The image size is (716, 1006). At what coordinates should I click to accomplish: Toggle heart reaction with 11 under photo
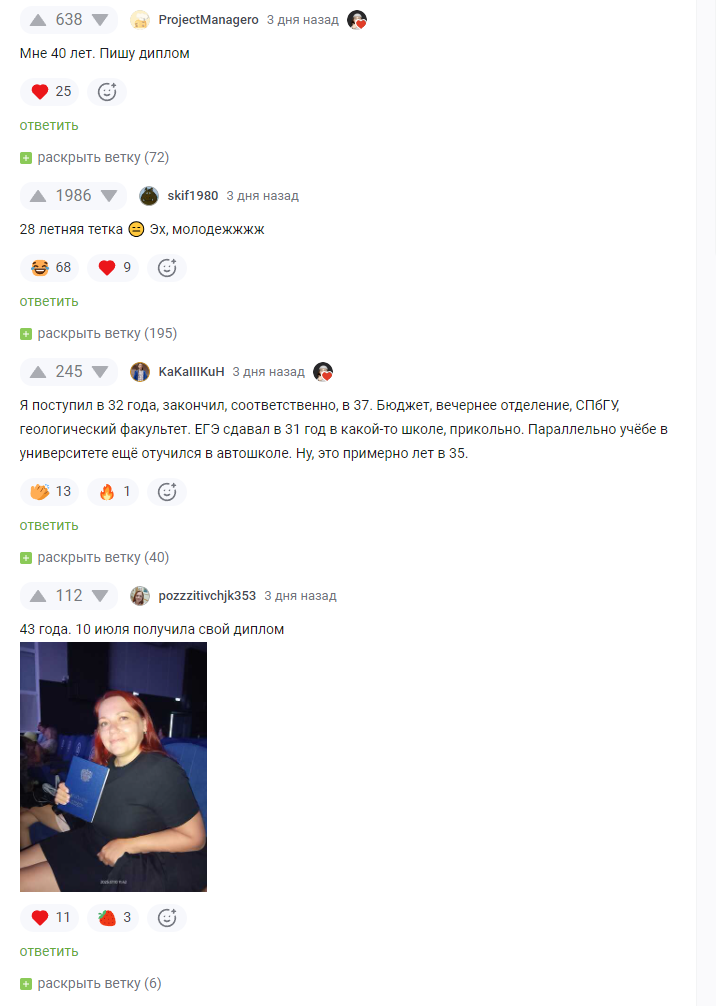50,917
